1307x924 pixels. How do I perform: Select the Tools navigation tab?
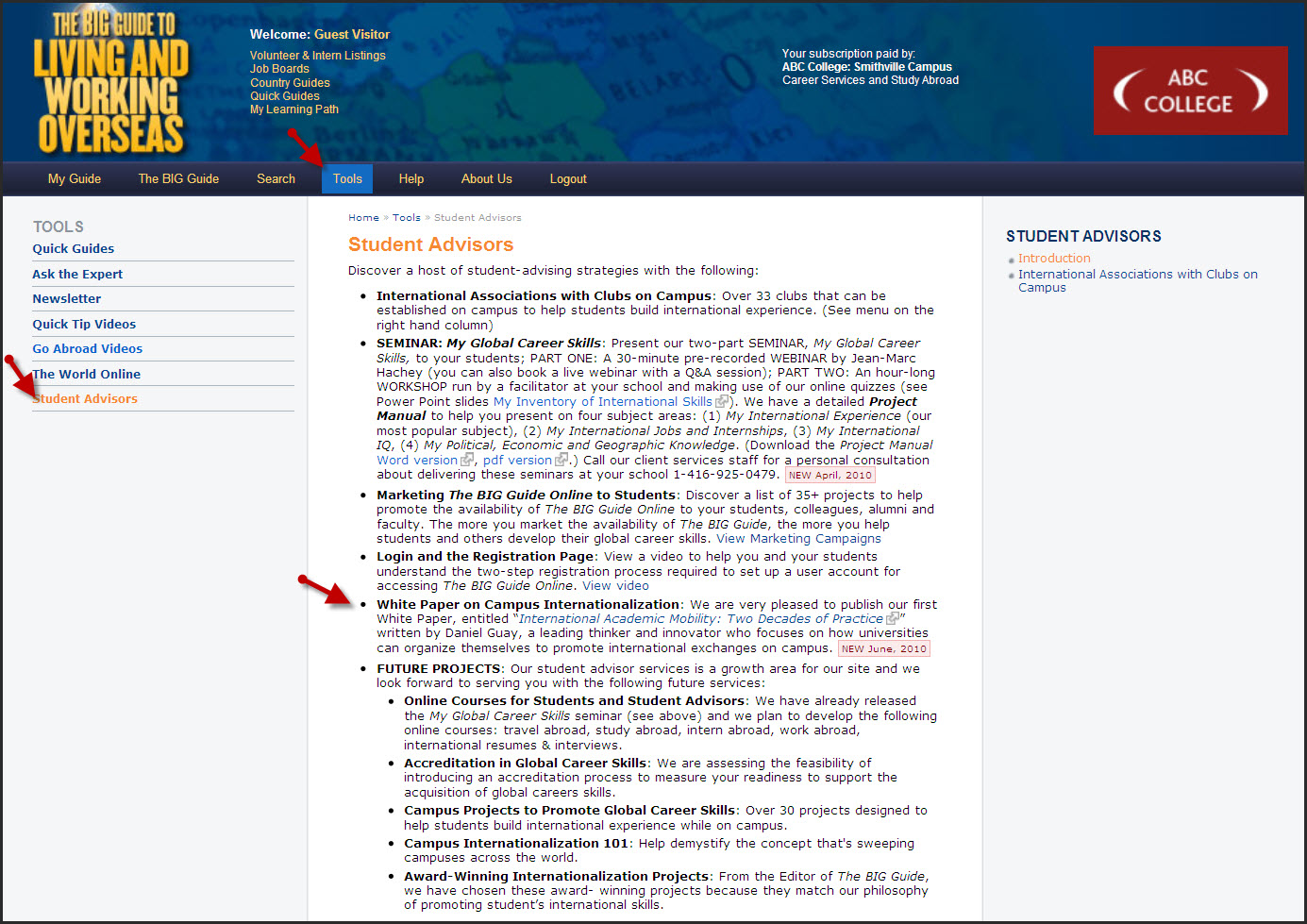(347, 179)
